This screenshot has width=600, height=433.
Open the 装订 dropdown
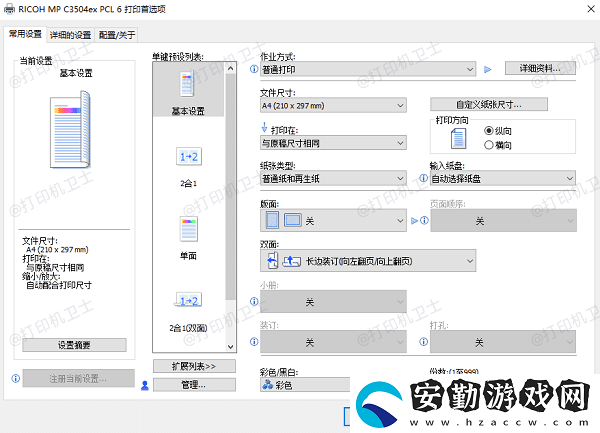click(333, 342)
